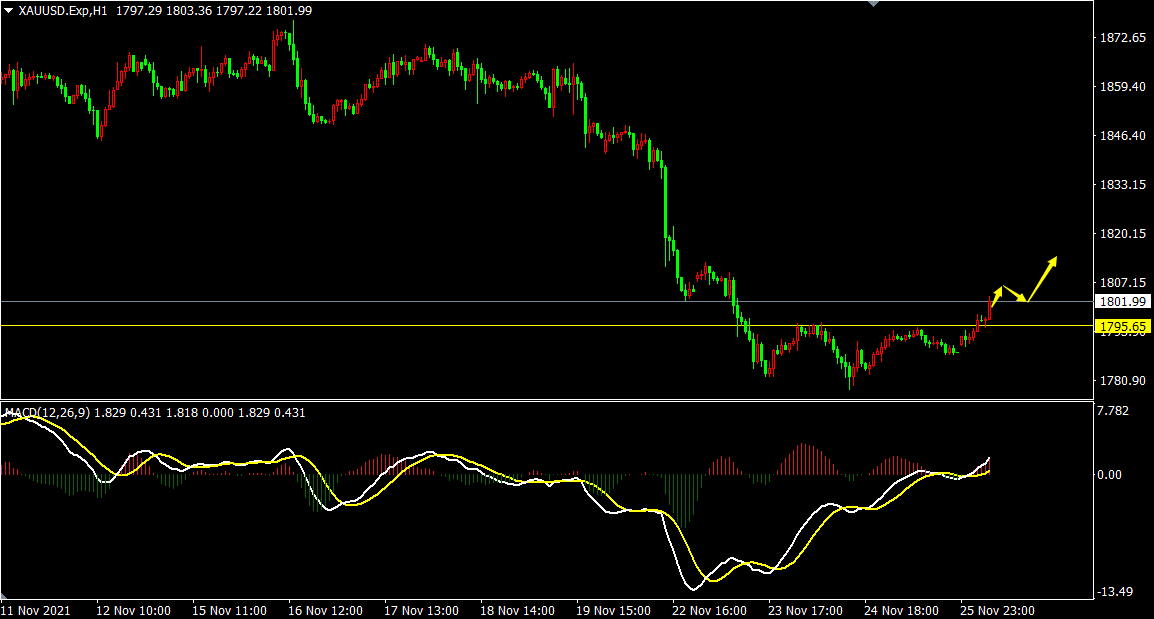Click the white 1801.99 current price label

click(x=1121, y=302)
